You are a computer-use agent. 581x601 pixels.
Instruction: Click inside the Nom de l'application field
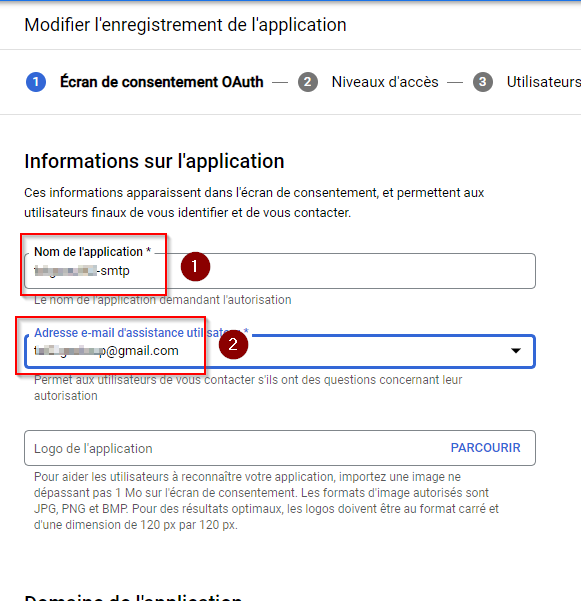(x=280, y=271)
